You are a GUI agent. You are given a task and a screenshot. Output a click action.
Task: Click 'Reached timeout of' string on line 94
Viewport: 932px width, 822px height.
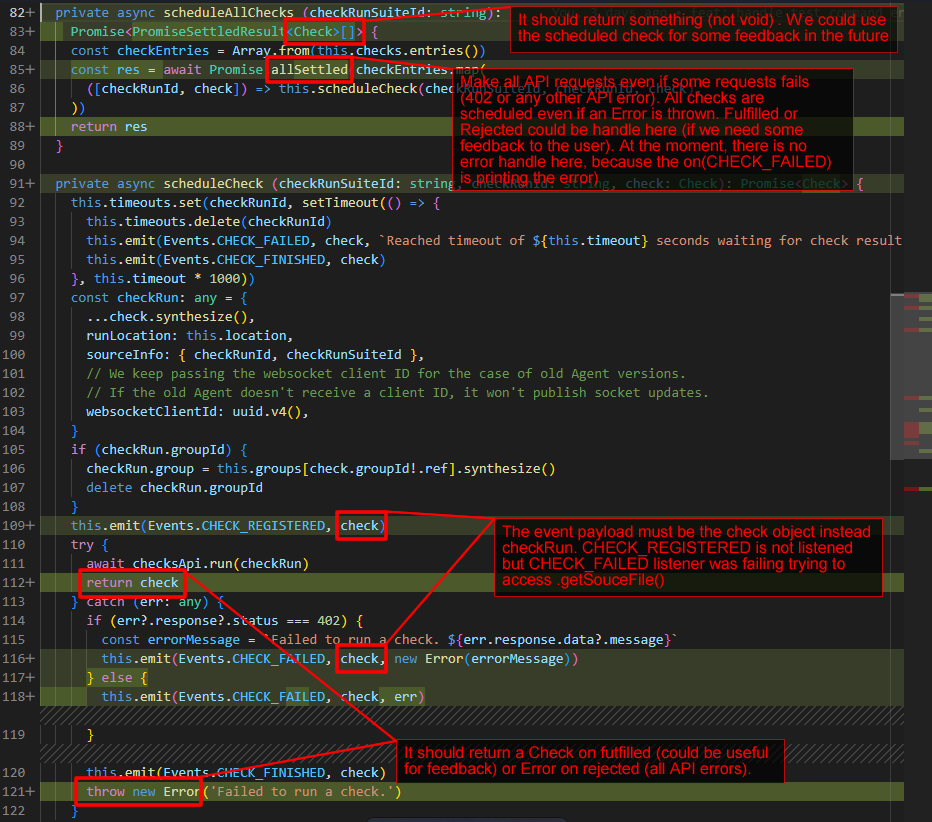pyautogui.click(x=457, y=241)
